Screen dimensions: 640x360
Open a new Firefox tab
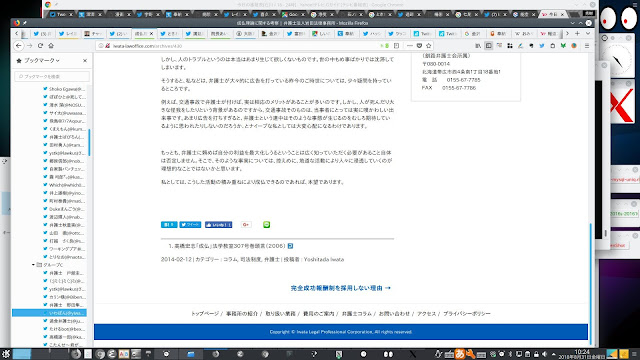pos(577,33)
